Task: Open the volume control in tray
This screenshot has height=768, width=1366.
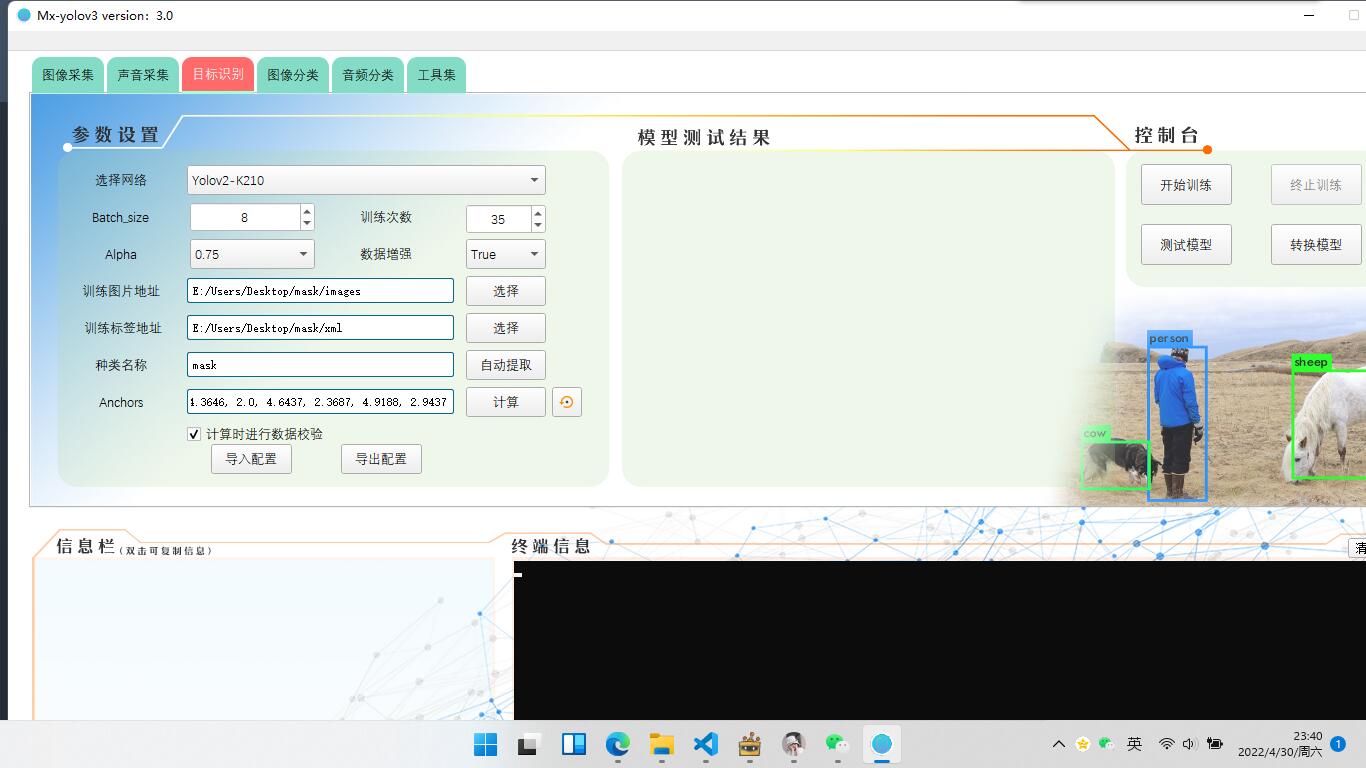Action: [1189, 744]
